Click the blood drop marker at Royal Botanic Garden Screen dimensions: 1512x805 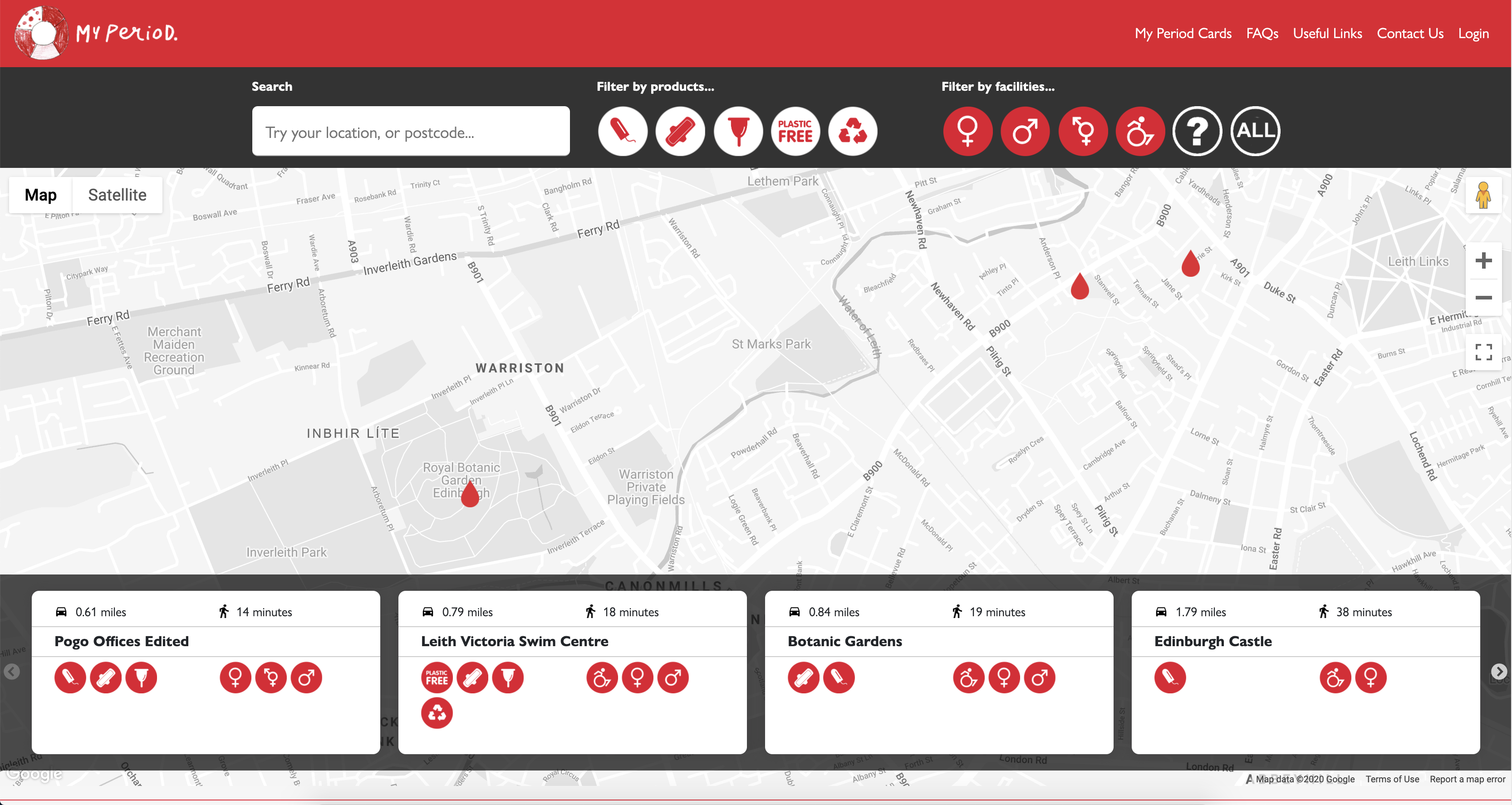pos(470,493)
